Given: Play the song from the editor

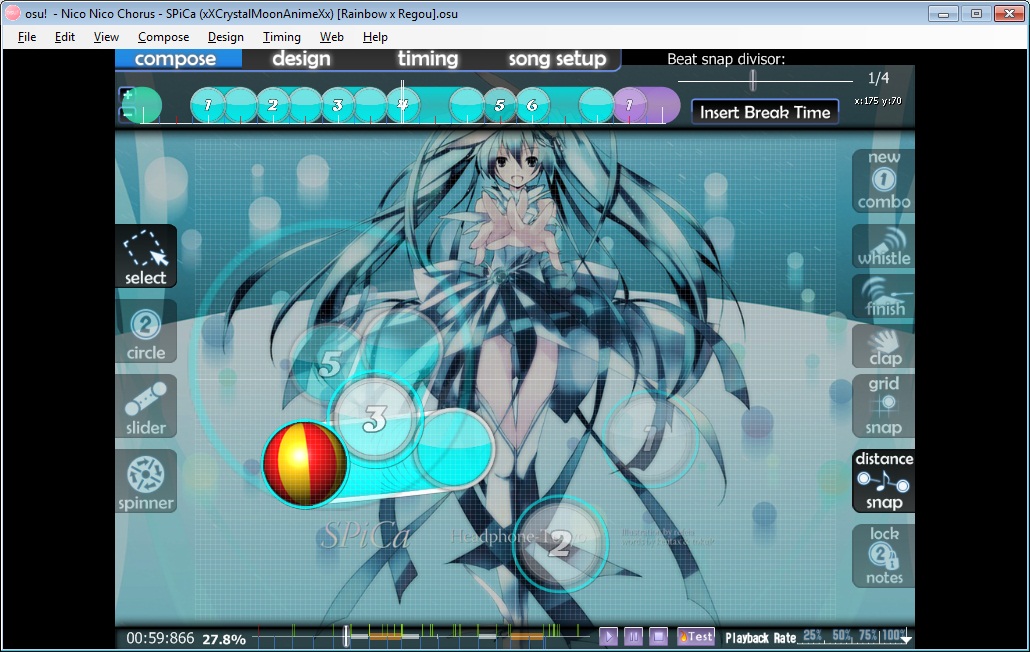Looking at the screenshot, I should [608, 636].
